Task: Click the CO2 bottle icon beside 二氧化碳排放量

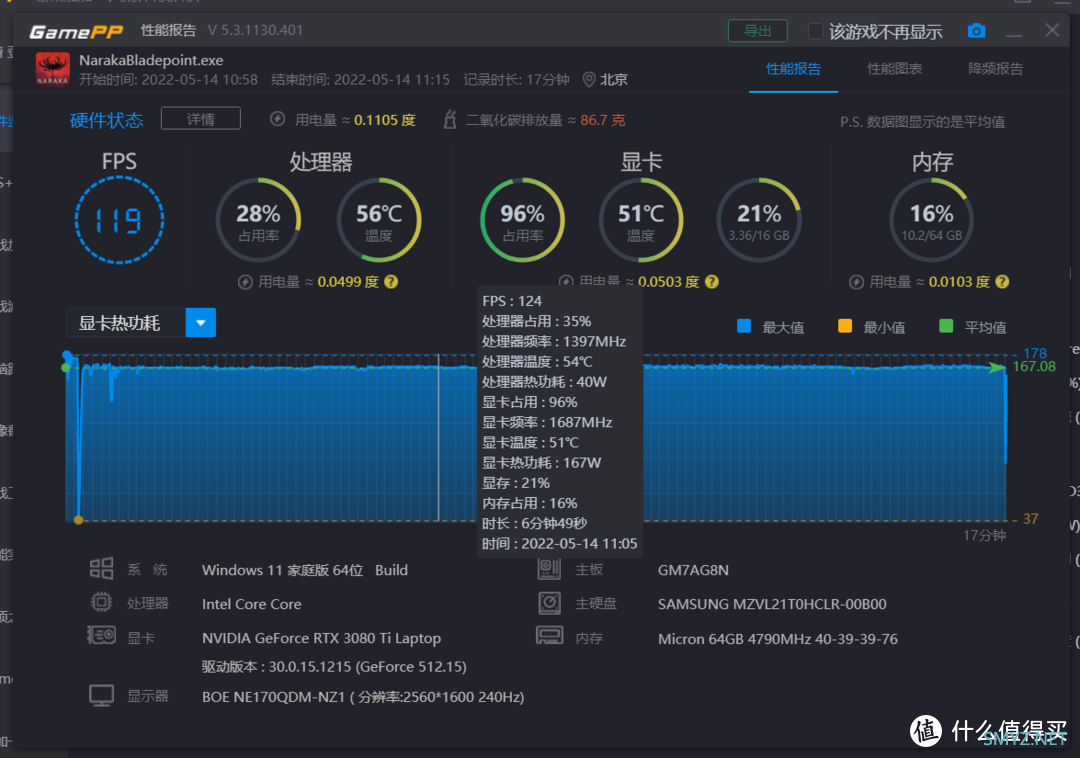Action: 450,119
